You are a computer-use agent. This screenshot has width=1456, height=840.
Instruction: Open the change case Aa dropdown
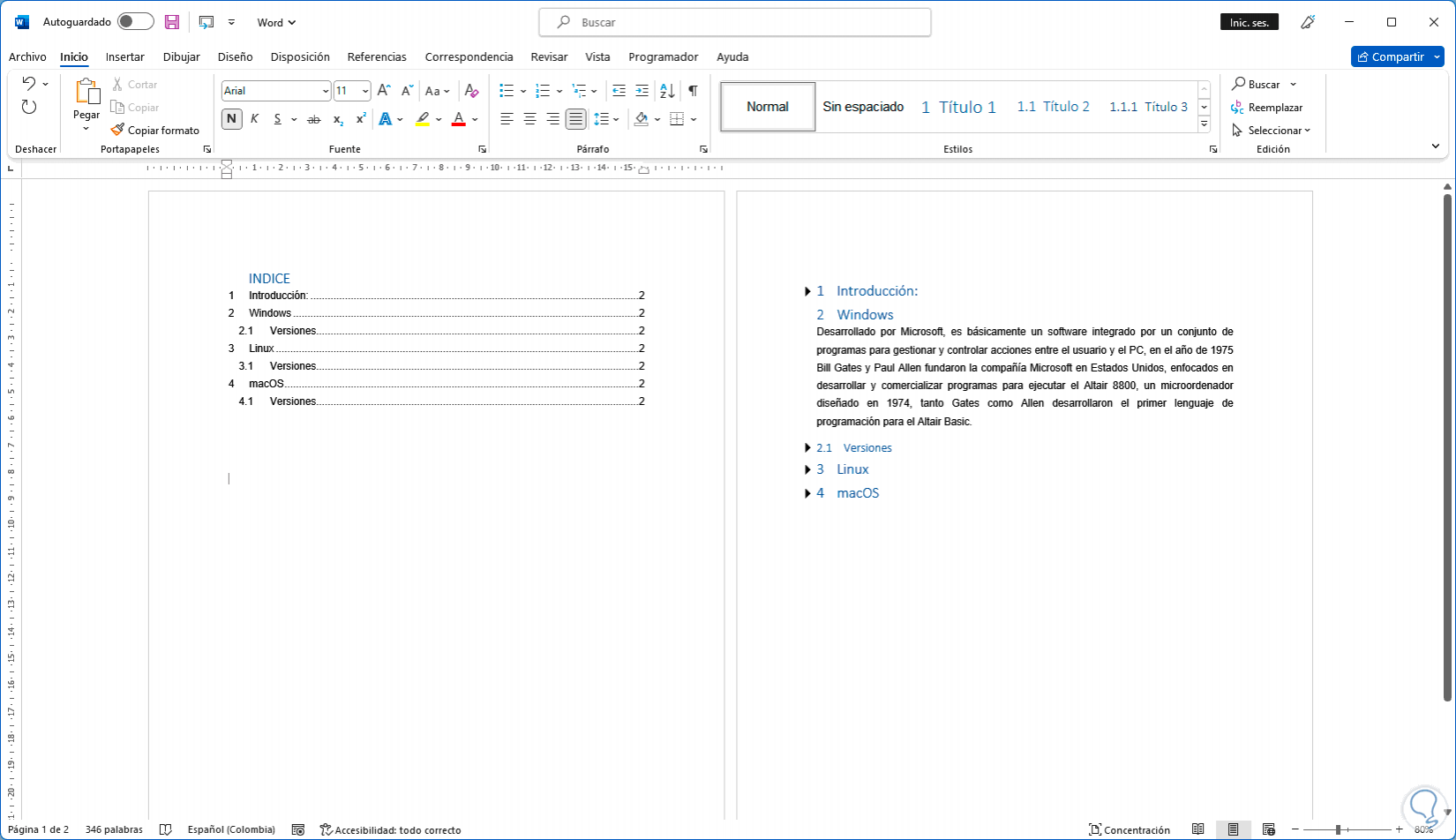pyautogui.click(x=437, y=91)
